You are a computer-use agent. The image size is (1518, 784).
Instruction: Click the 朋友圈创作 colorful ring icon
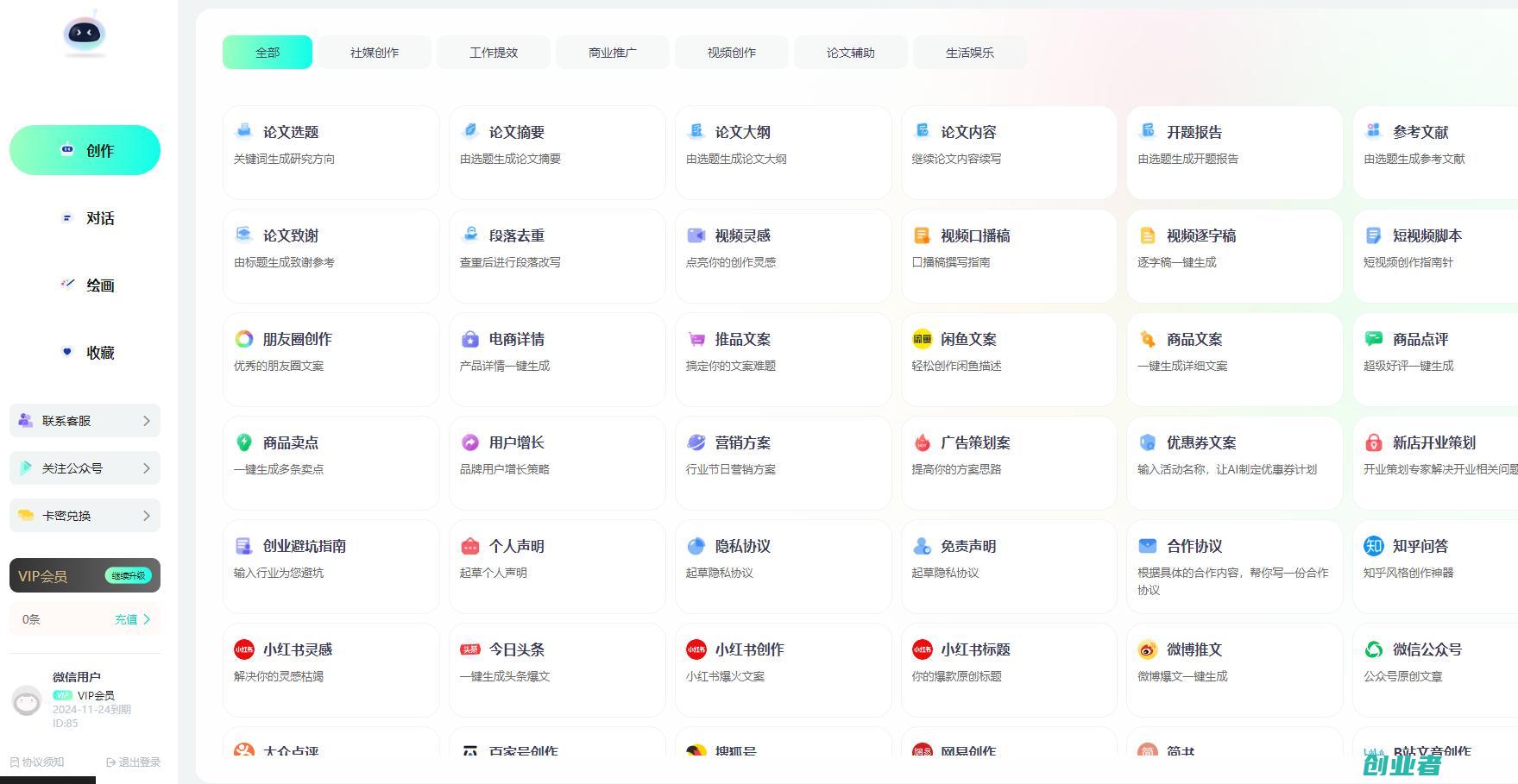244,339
